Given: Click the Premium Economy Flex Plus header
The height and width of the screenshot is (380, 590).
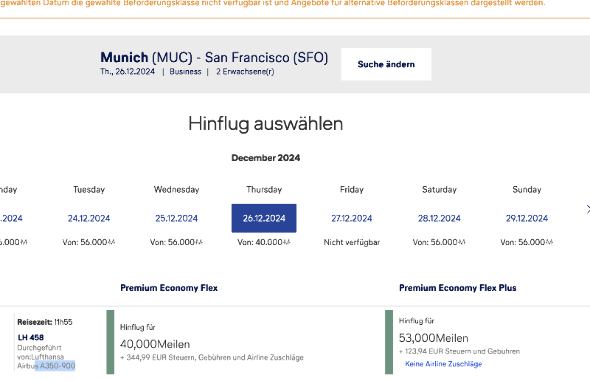Looking at the screenshot, I should 458,288.
